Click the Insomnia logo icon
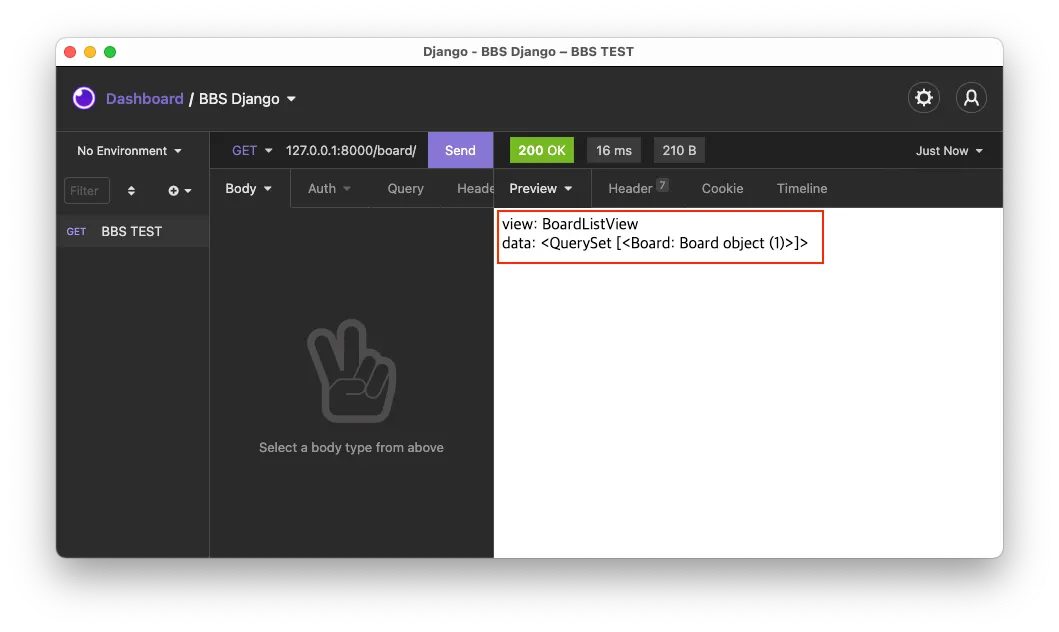The width and height of the screenshot is (1059, 632). pyautogui.click(x=84, y=99)
